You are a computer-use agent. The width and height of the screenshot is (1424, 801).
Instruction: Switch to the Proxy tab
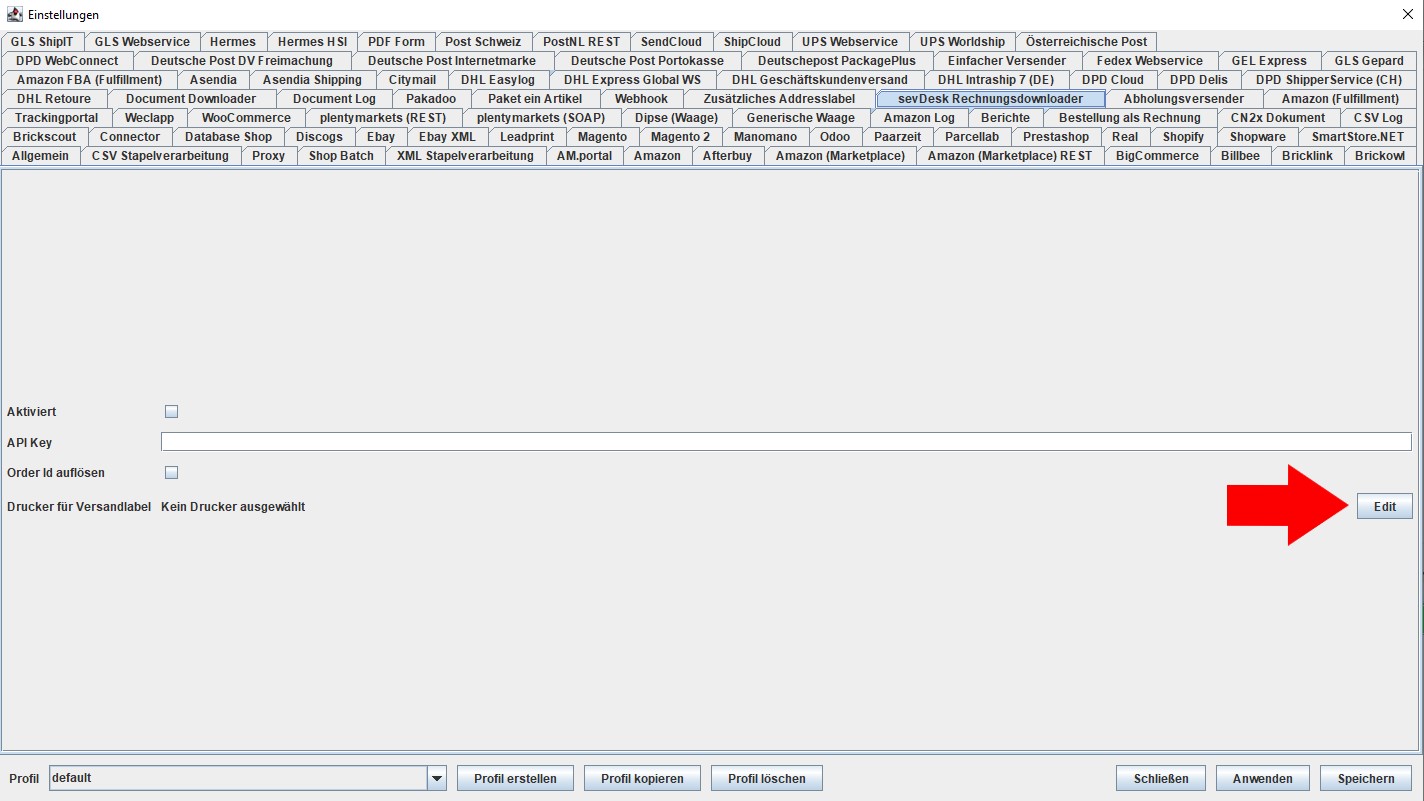268,156
